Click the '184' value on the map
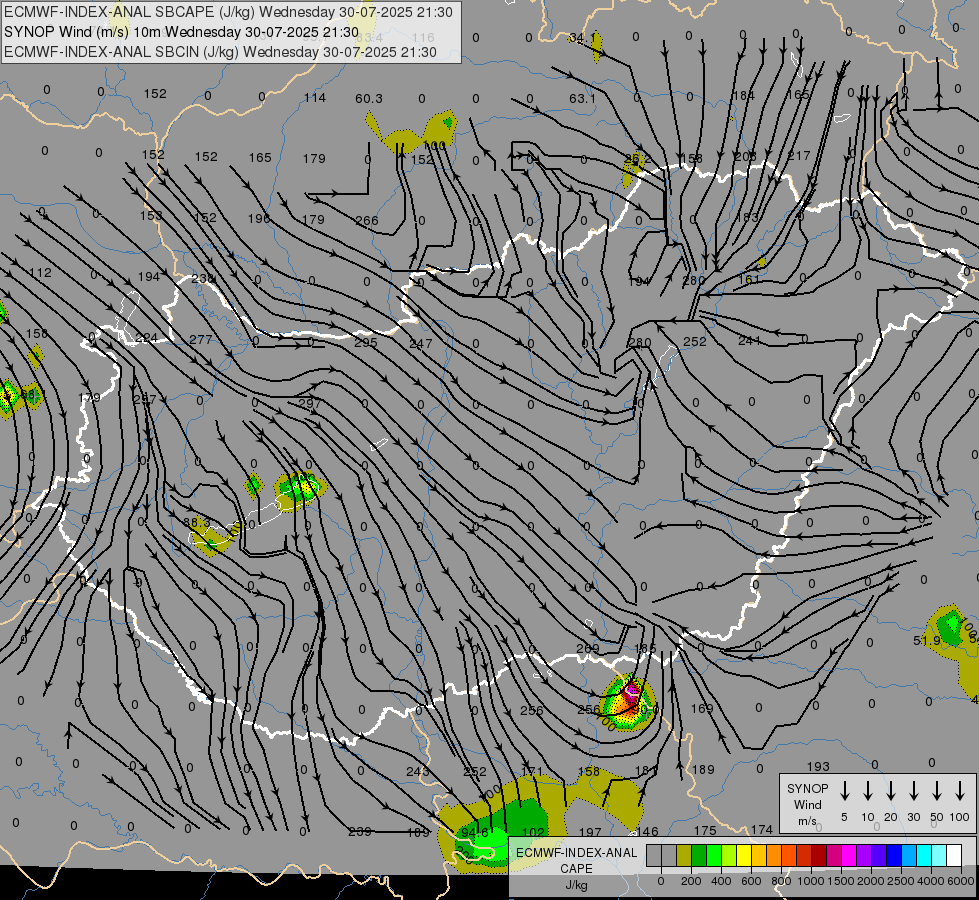 (x=744, y=96)
